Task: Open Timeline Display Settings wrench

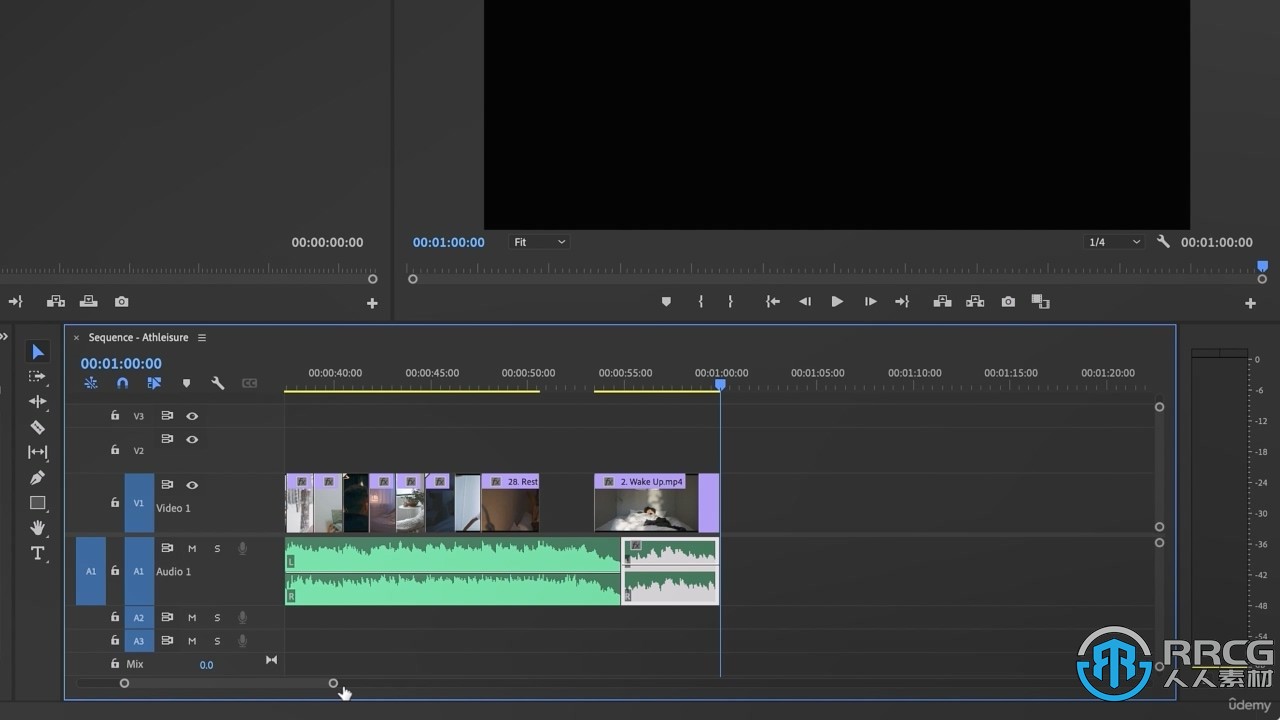Action: pyautogui.click(x=218, y=383)
